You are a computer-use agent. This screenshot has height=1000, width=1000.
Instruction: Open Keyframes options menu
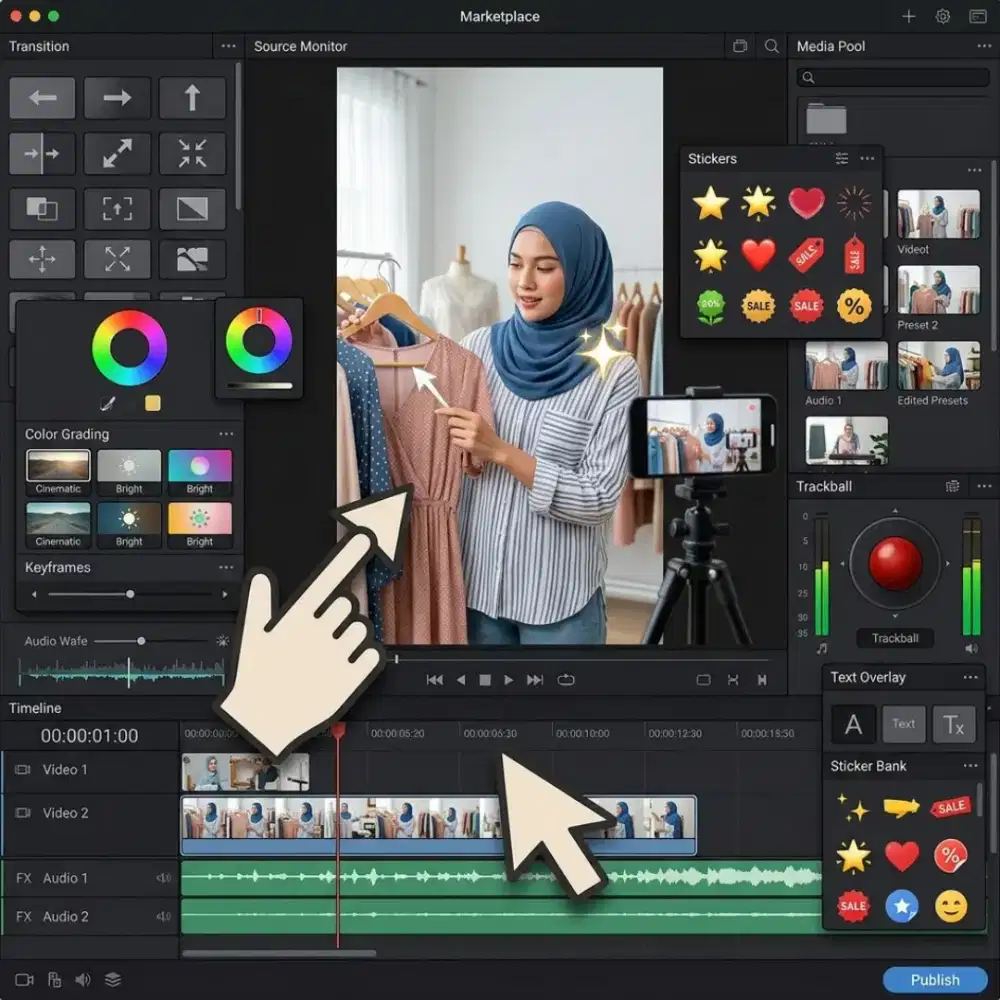(226, 567)
